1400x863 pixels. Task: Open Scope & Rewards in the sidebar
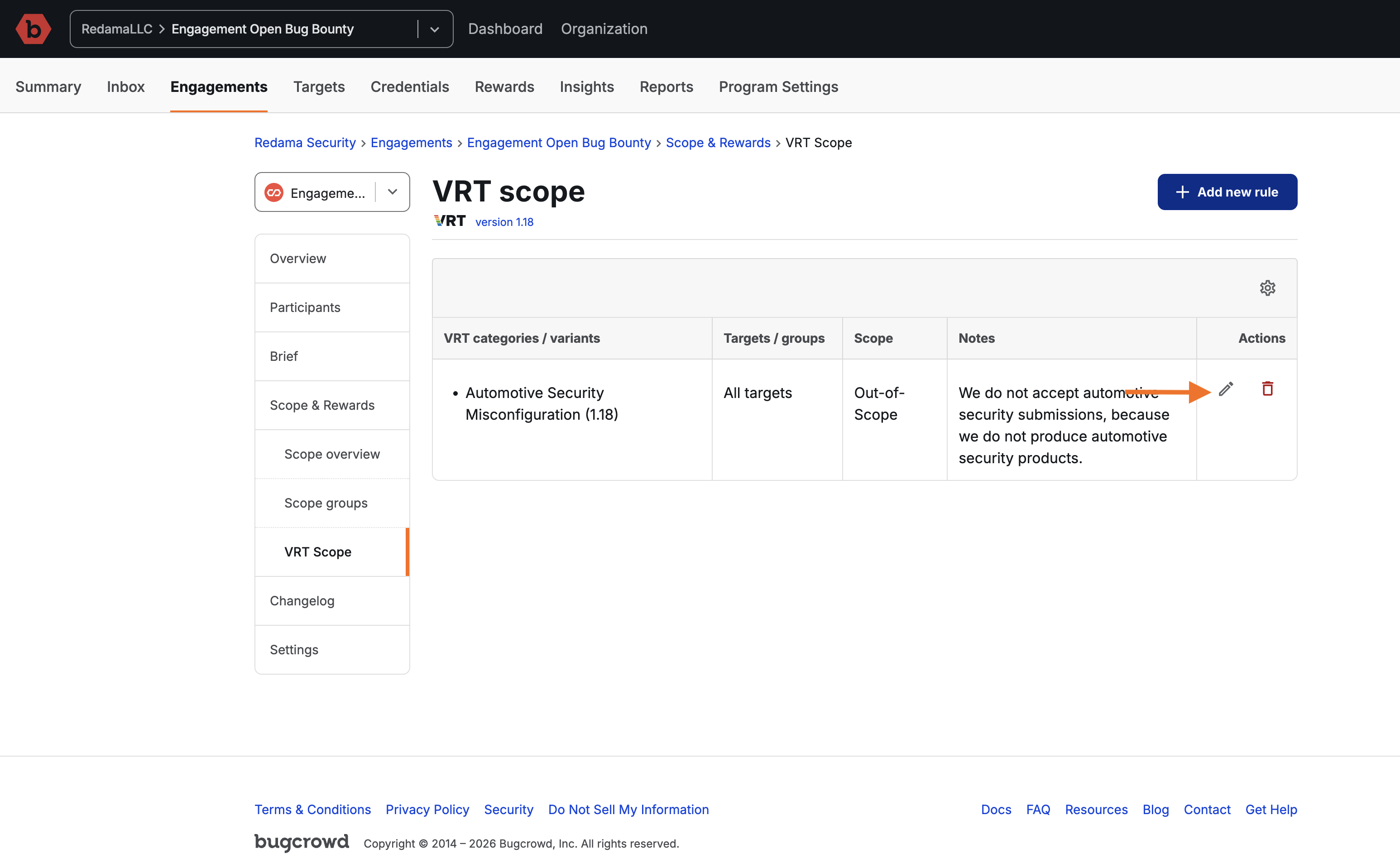pos(332,405)
